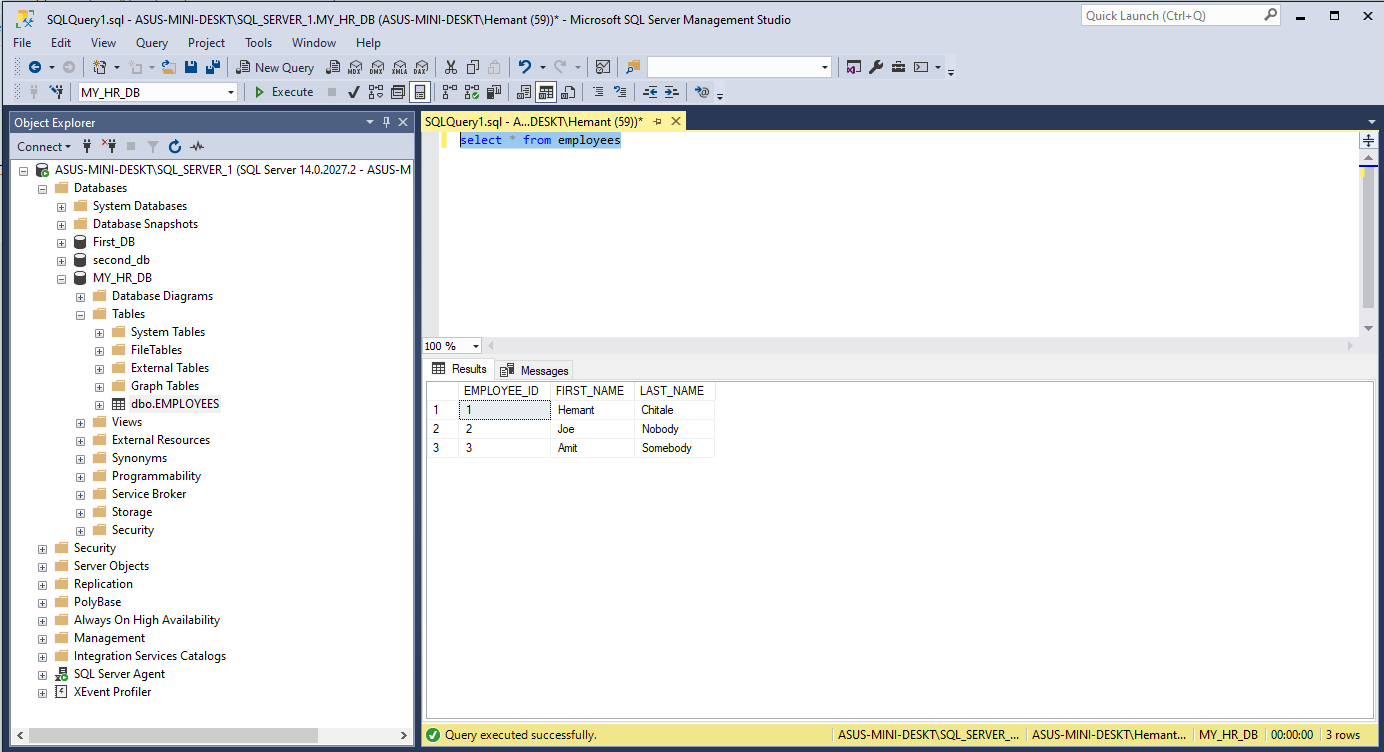Click the Find in Files icon
The width and height of the screenshot is (1384, 752).
click(x=633, y=67)
